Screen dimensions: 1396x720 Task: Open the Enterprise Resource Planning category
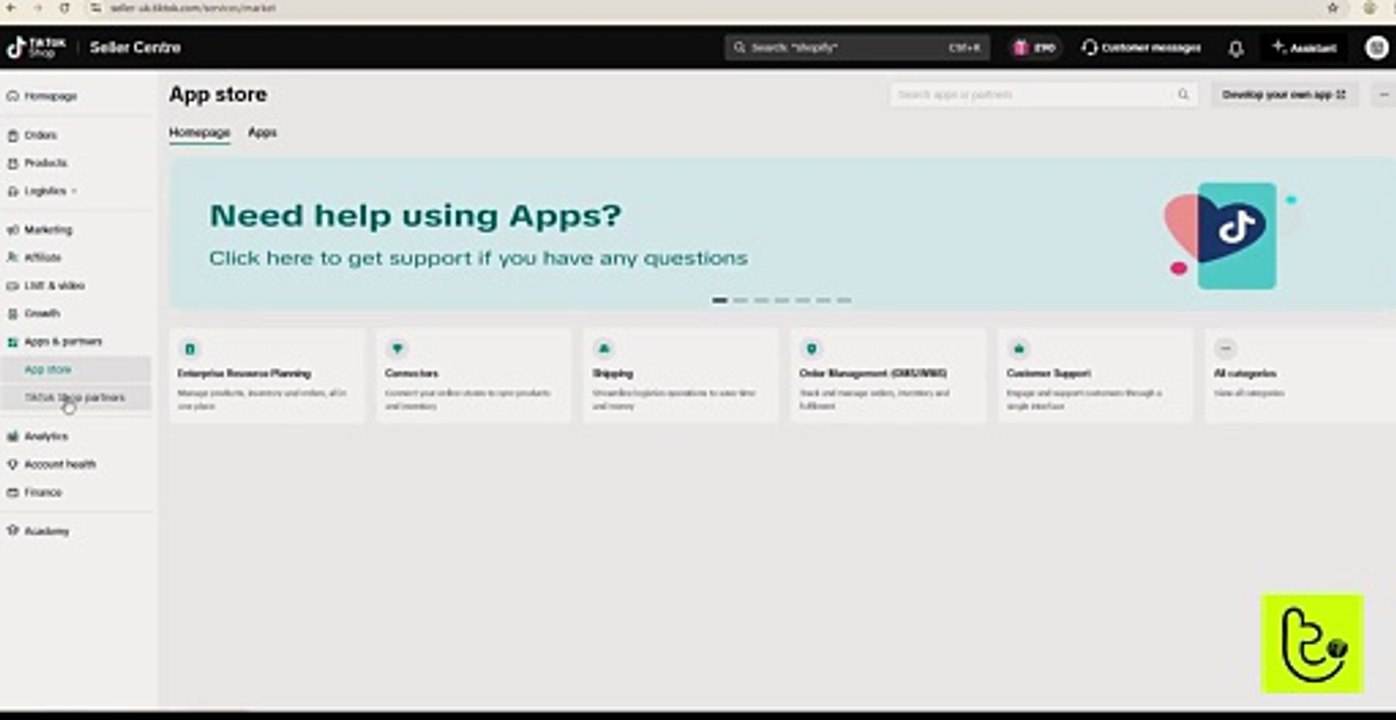(x=266, y=376)
